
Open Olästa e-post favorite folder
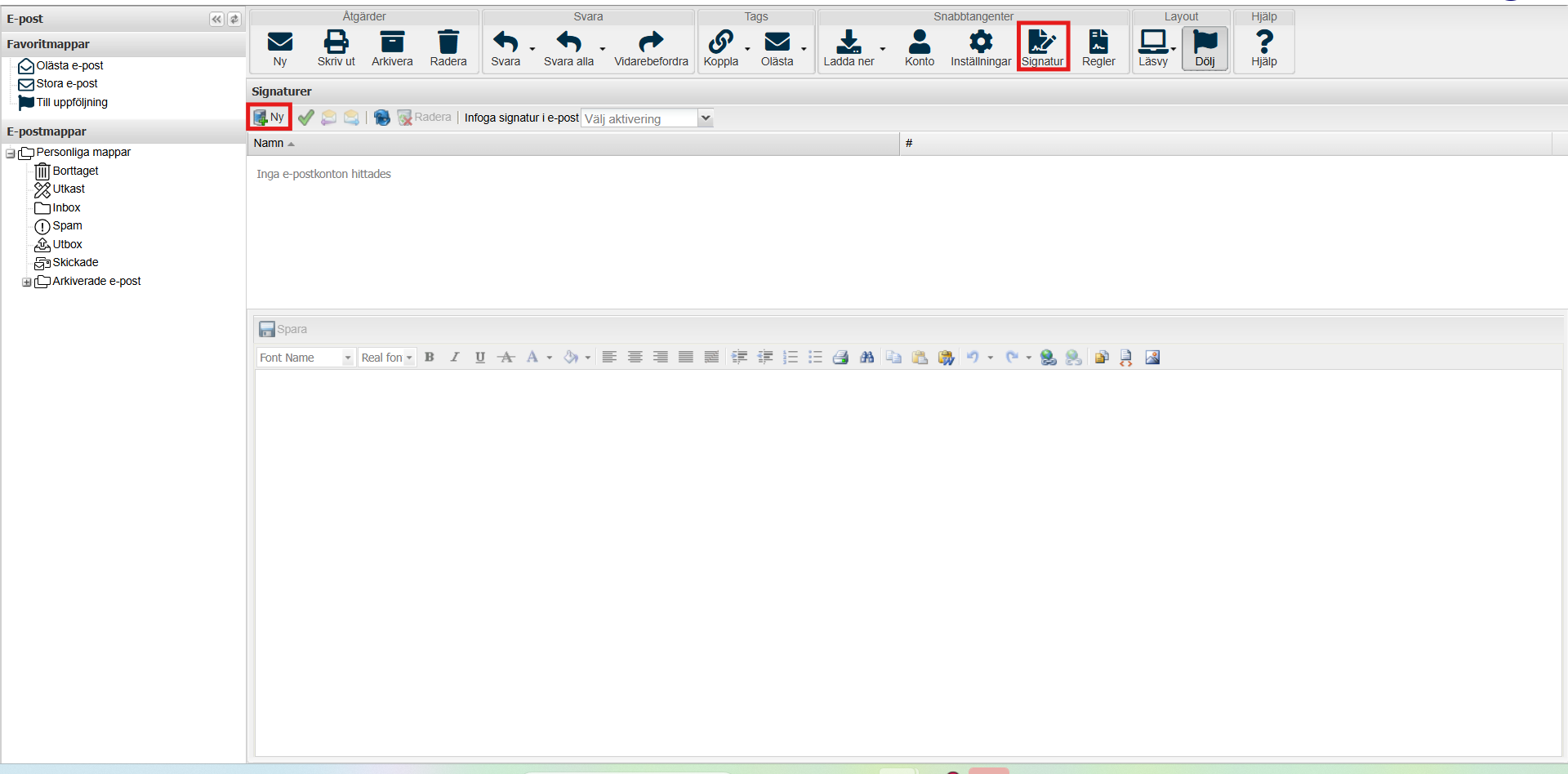[x=69, y=65]
